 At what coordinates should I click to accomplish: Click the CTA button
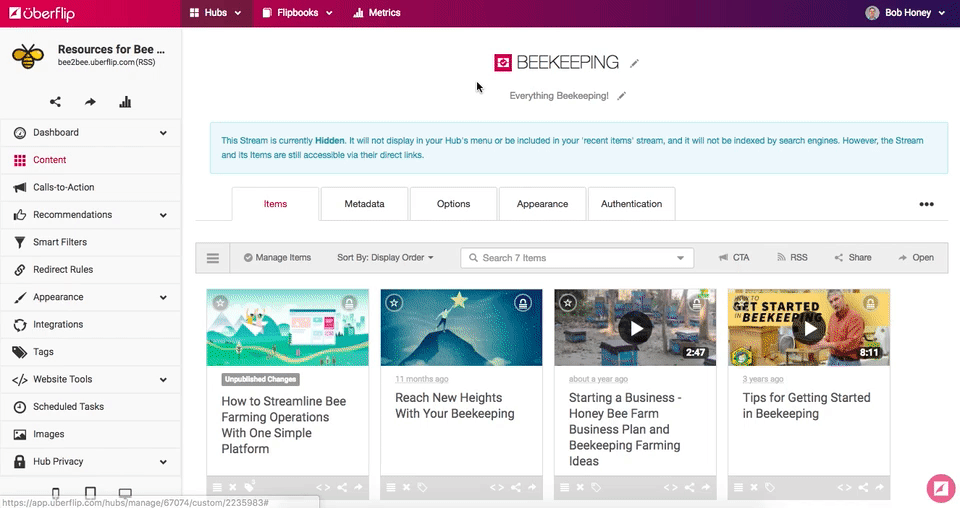pos(734,258)
